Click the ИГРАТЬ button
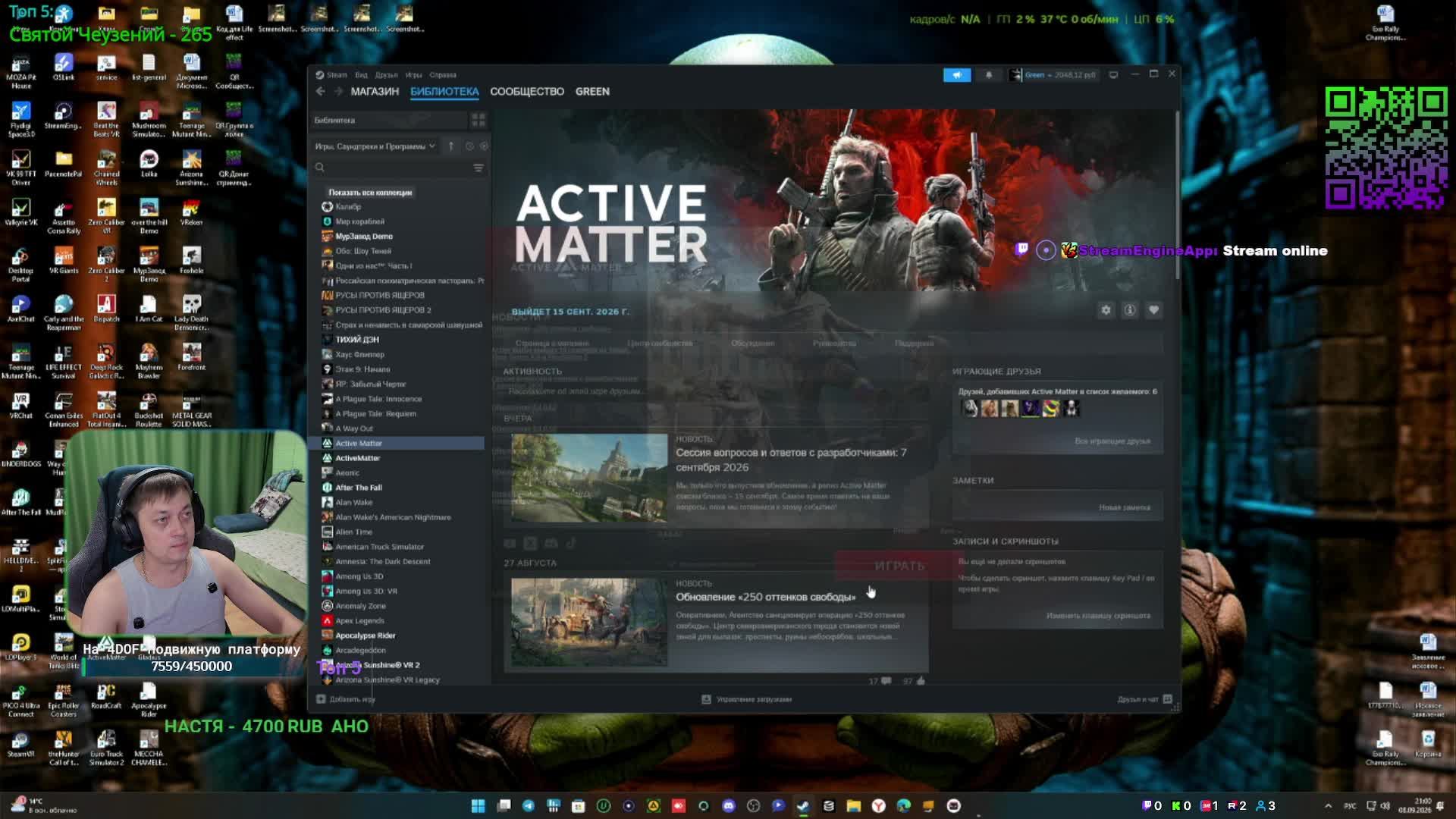The width and height of the screenshot is (1456, 819). coord(899,566)
